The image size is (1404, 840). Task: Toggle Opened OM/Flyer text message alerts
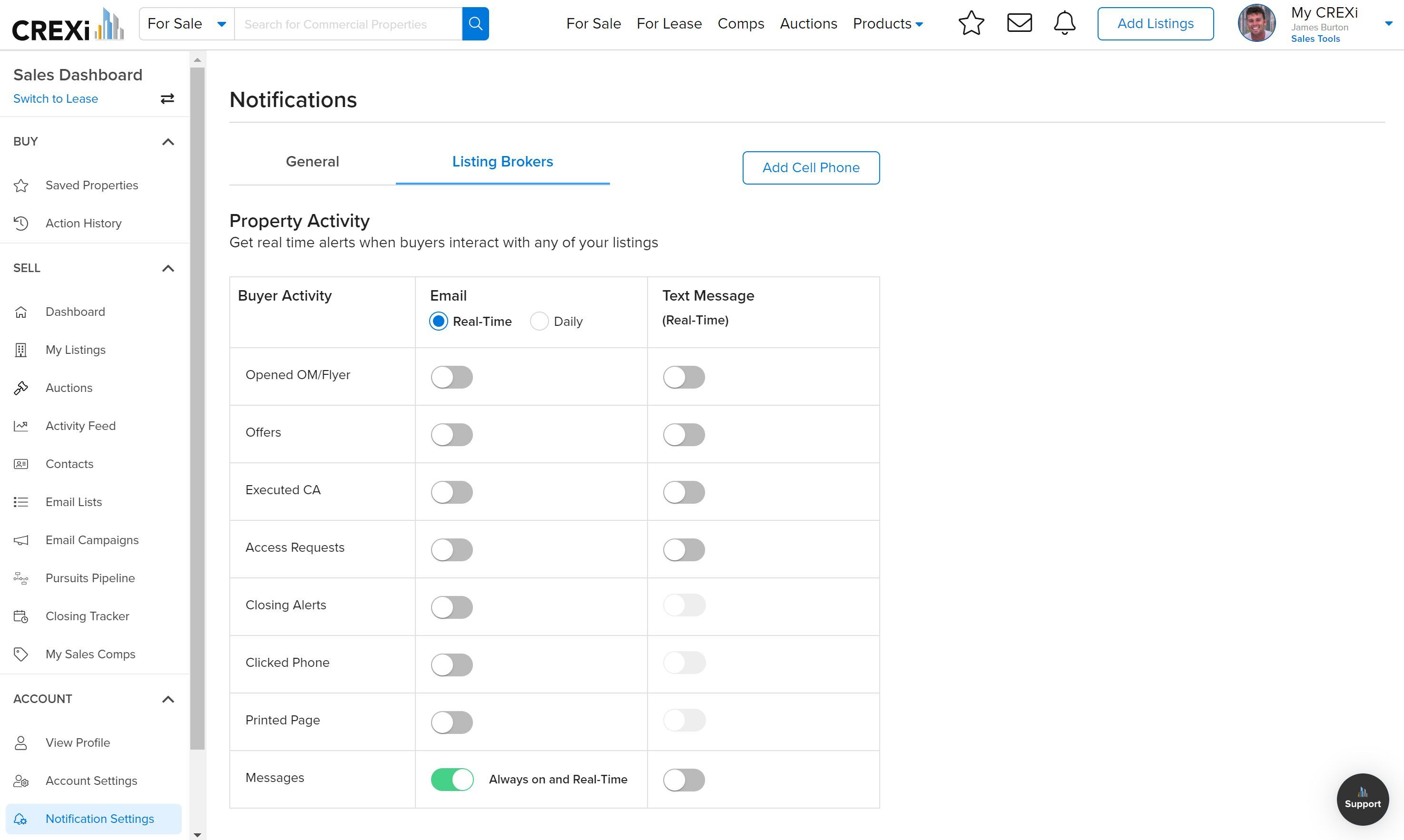[x=684, y=377]
